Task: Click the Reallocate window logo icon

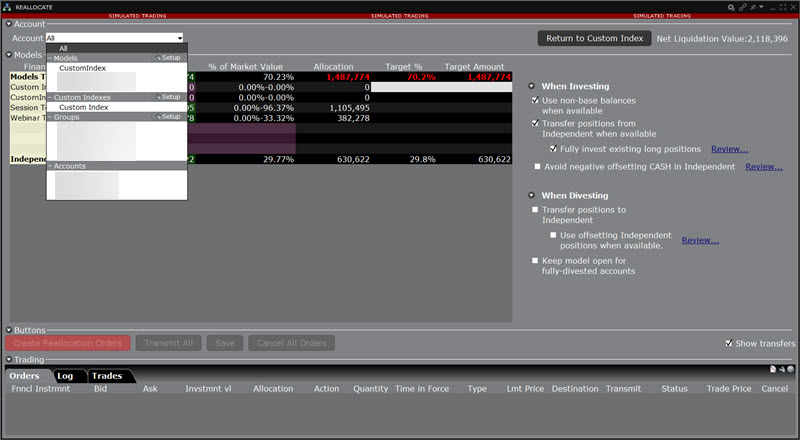Action: click(x=7, y=7)
